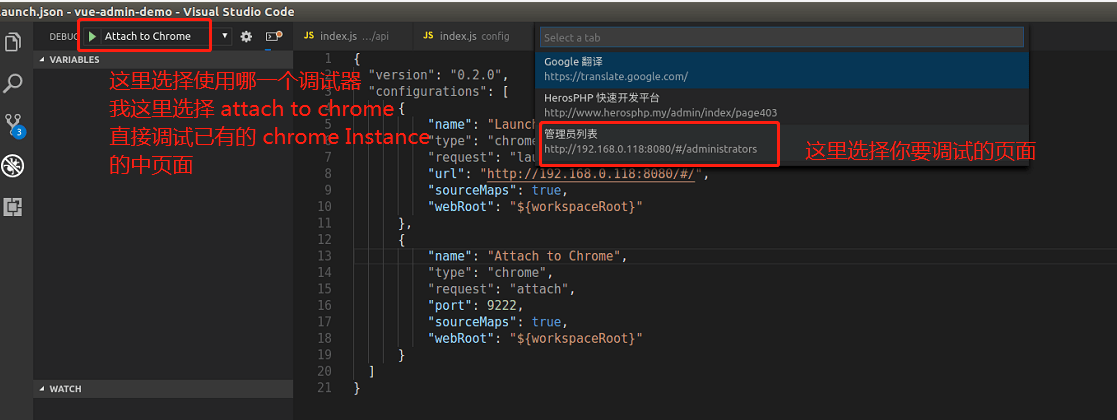Click "sourceMaps": true on line 9

pos(497,190)
